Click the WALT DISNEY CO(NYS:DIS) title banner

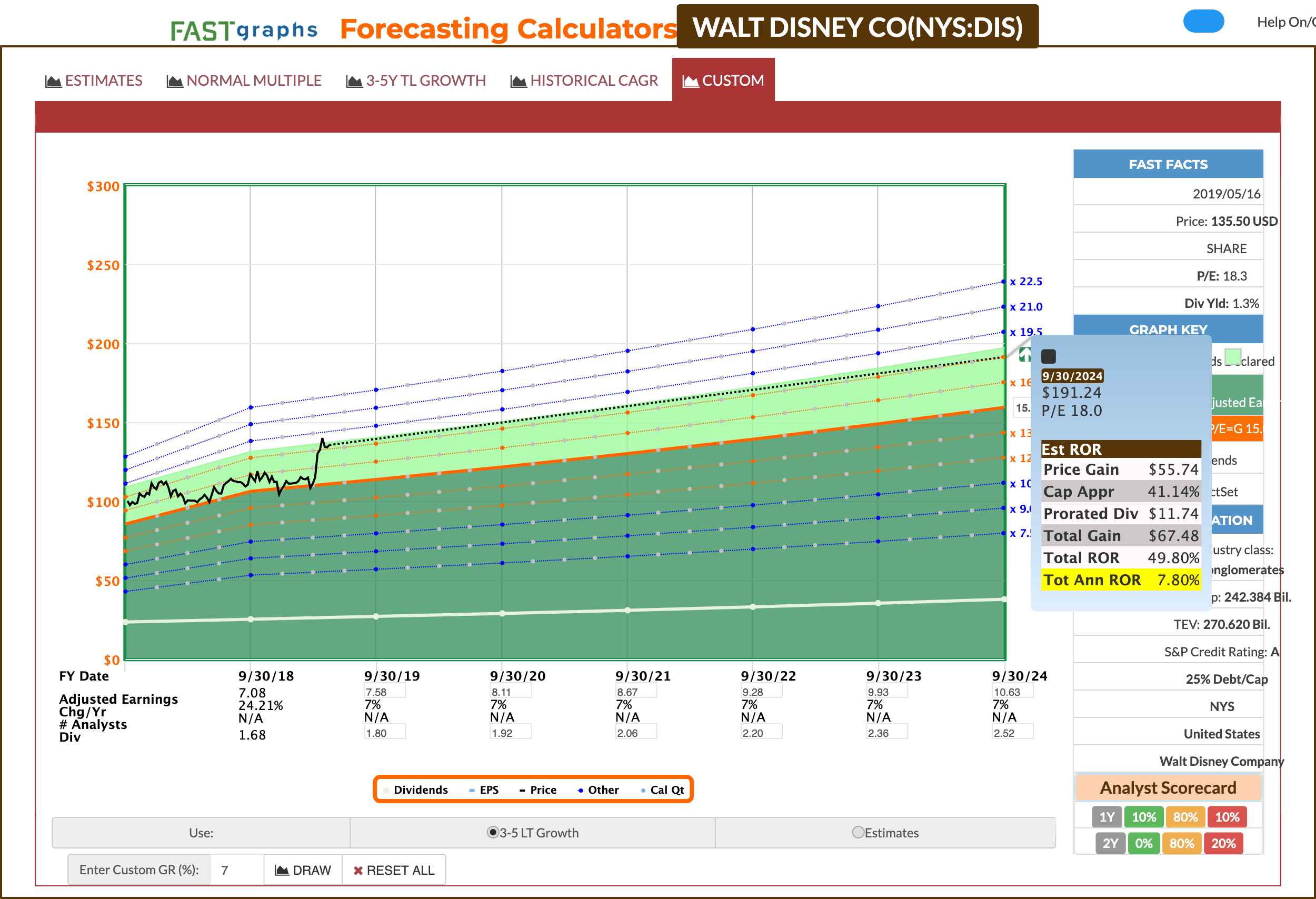click(858, 27)
